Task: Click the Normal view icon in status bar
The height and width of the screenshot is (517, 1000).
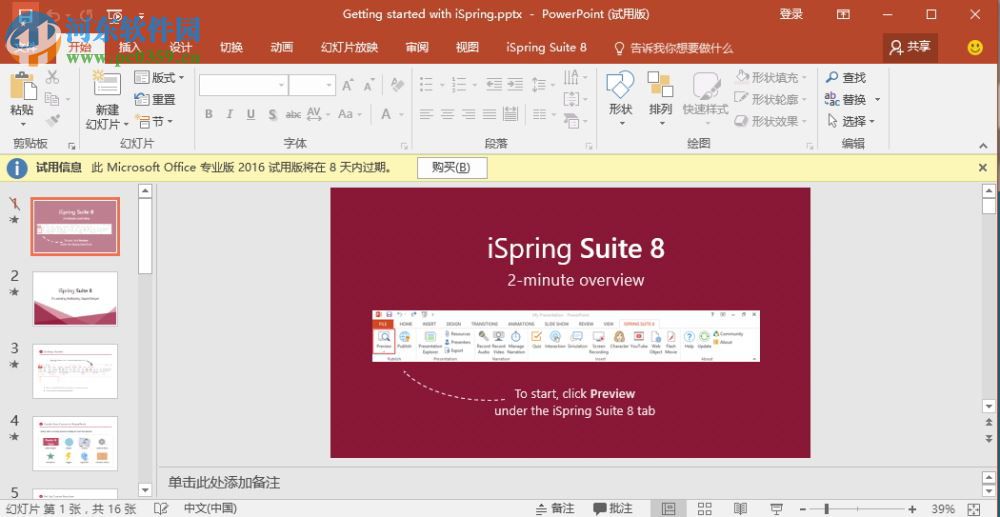Action: point(668,509)
